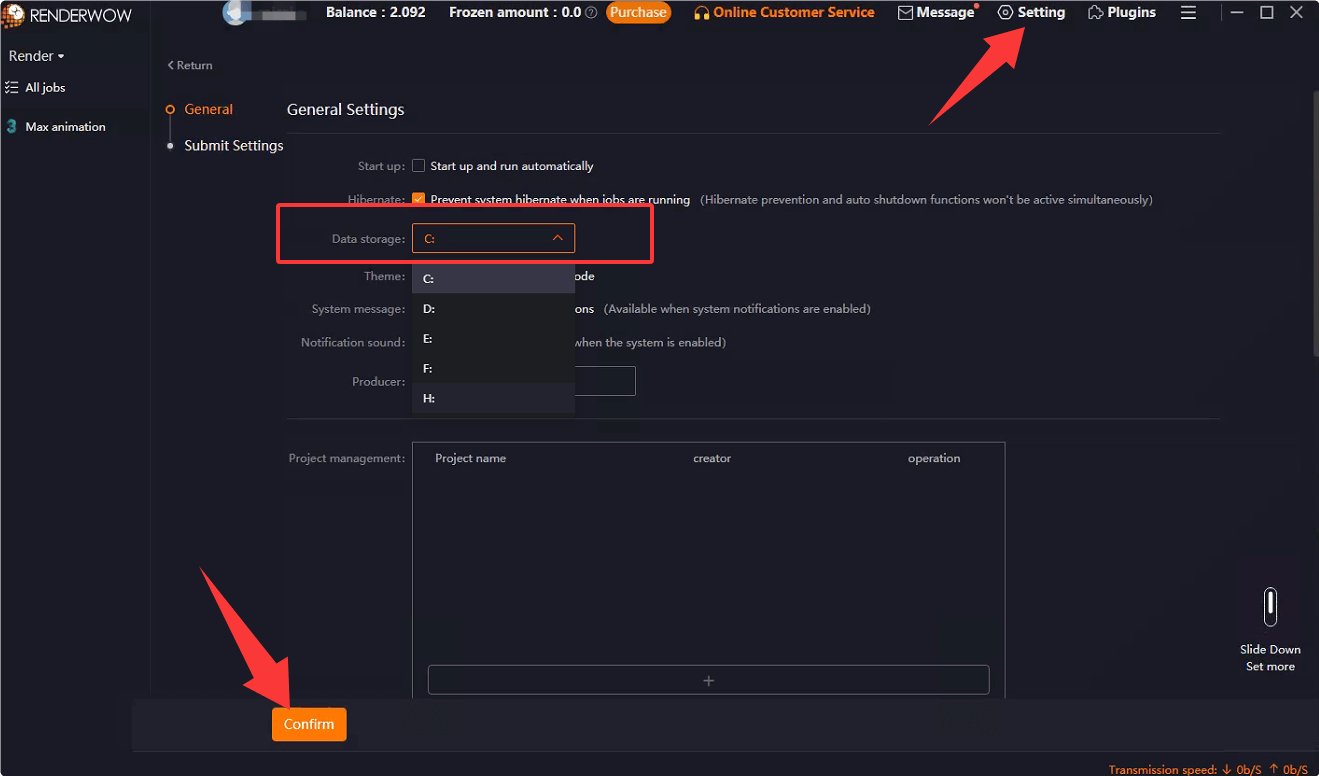Image resolution: width=1319 pixels, height=776 pixels.
Task: Select the General settings section
Action: coord(210,109)
